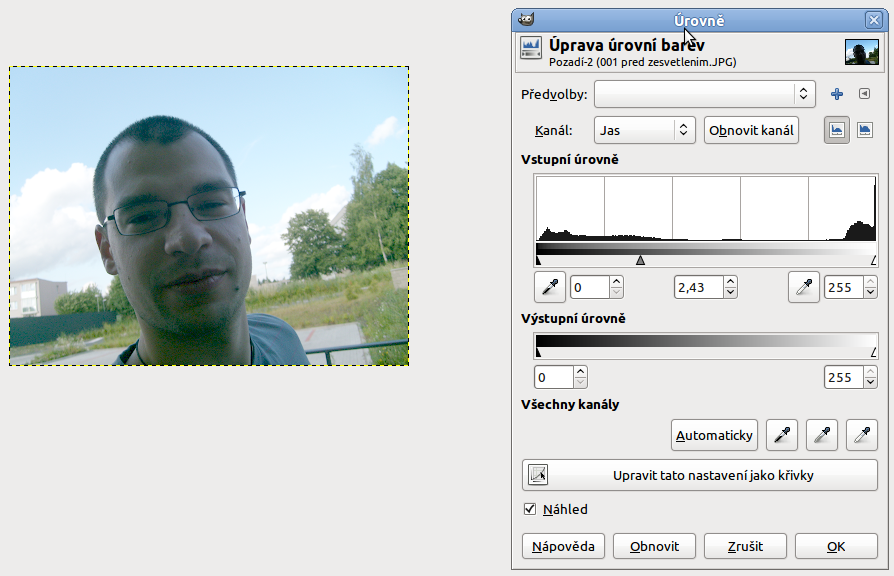894x576 pixels.
Task: Pick black point with input eyedropper
Action: [x=550, y=287]
